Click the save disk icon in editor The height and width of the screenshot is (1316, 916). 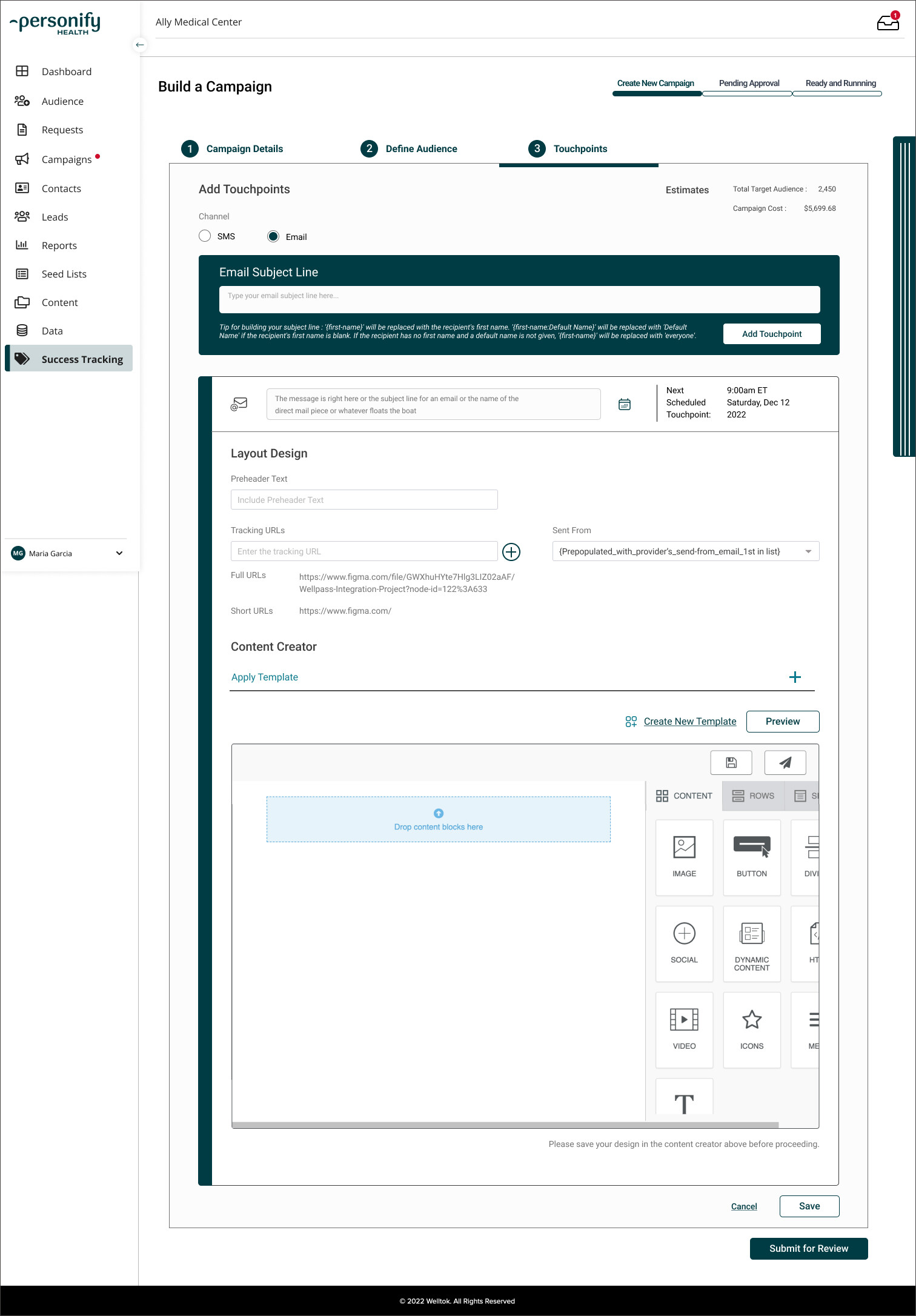coord(731,762)
